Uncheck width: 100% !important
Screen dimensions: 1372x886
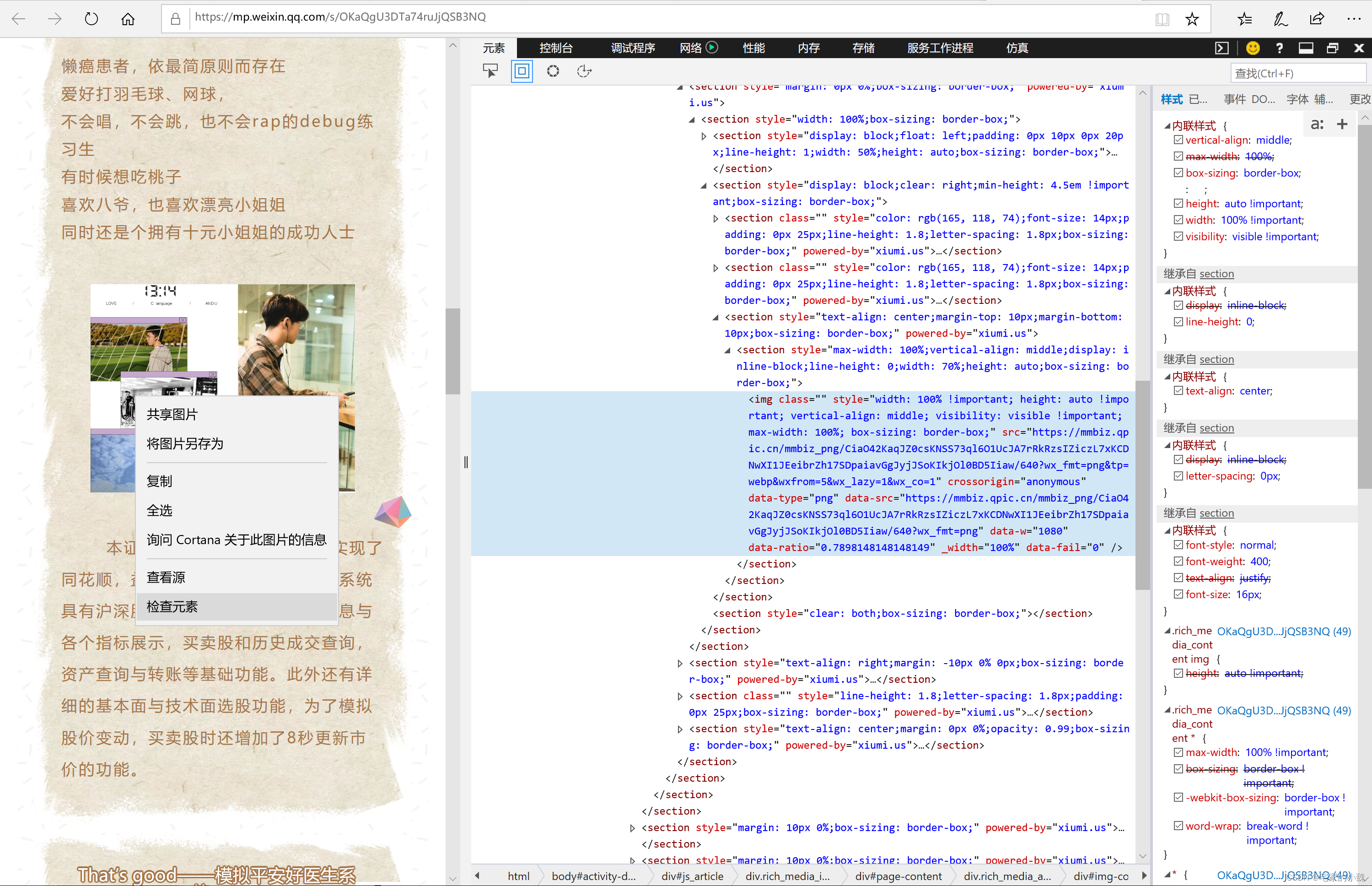1178,220
